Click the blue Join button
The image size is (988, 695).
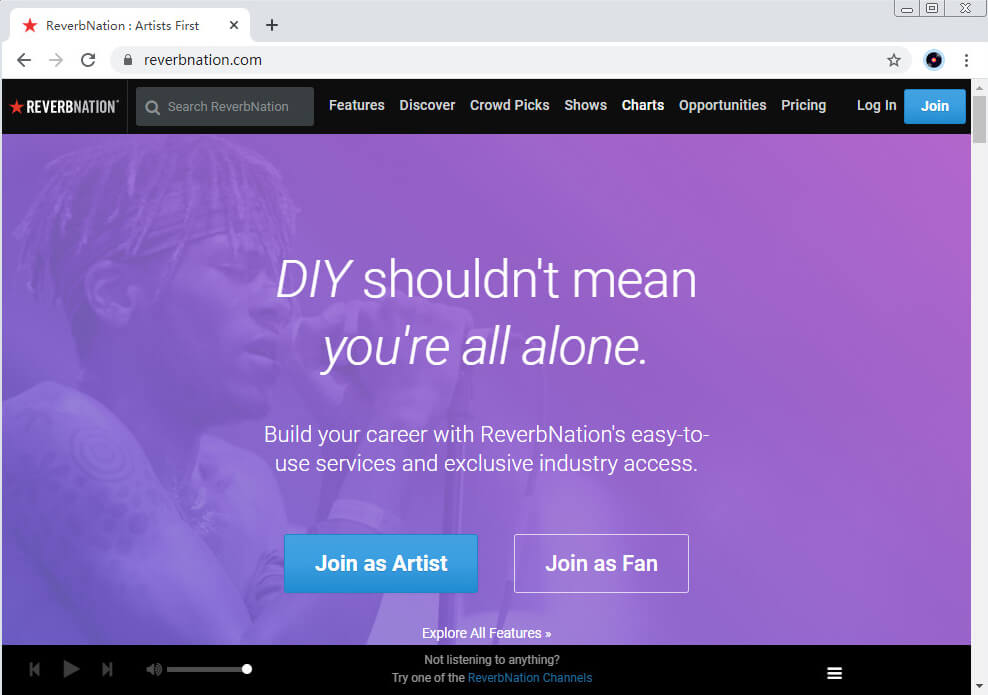[935, 106]
